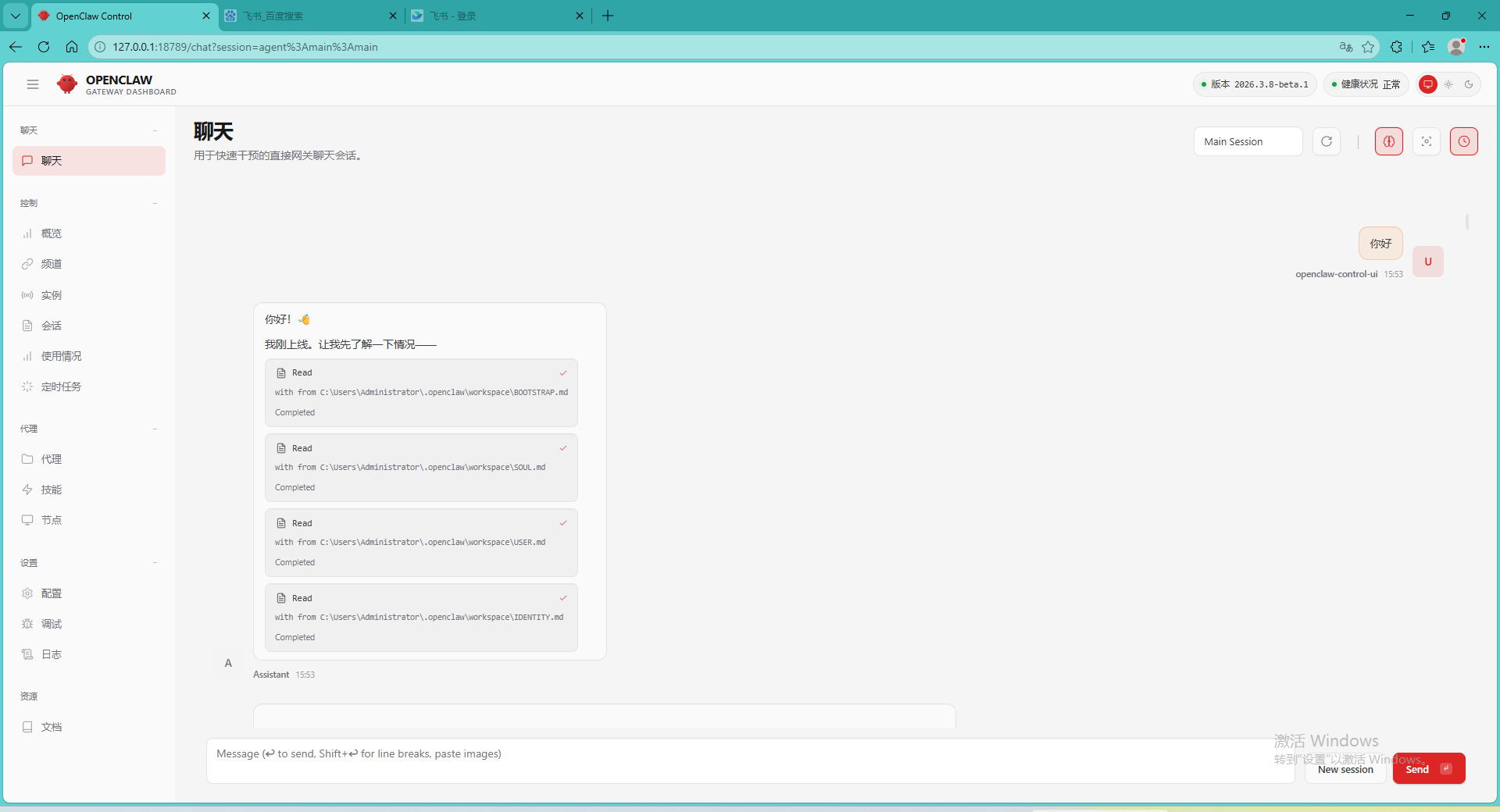Click the OpenClaw red lobster logo
Screen dimensions: 1500x812
(x=67, y=84)
